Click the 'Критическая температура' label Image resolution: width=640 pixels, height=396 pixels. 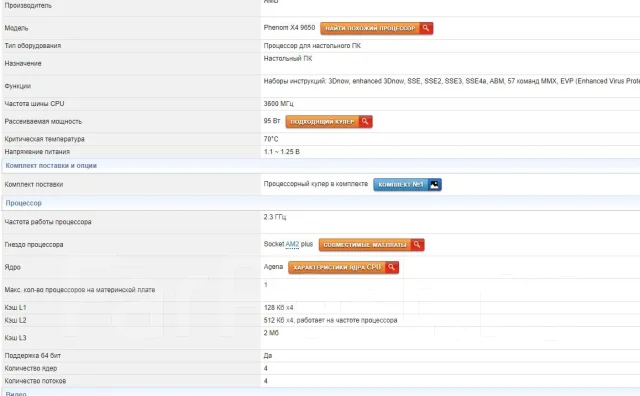point(44,139)
